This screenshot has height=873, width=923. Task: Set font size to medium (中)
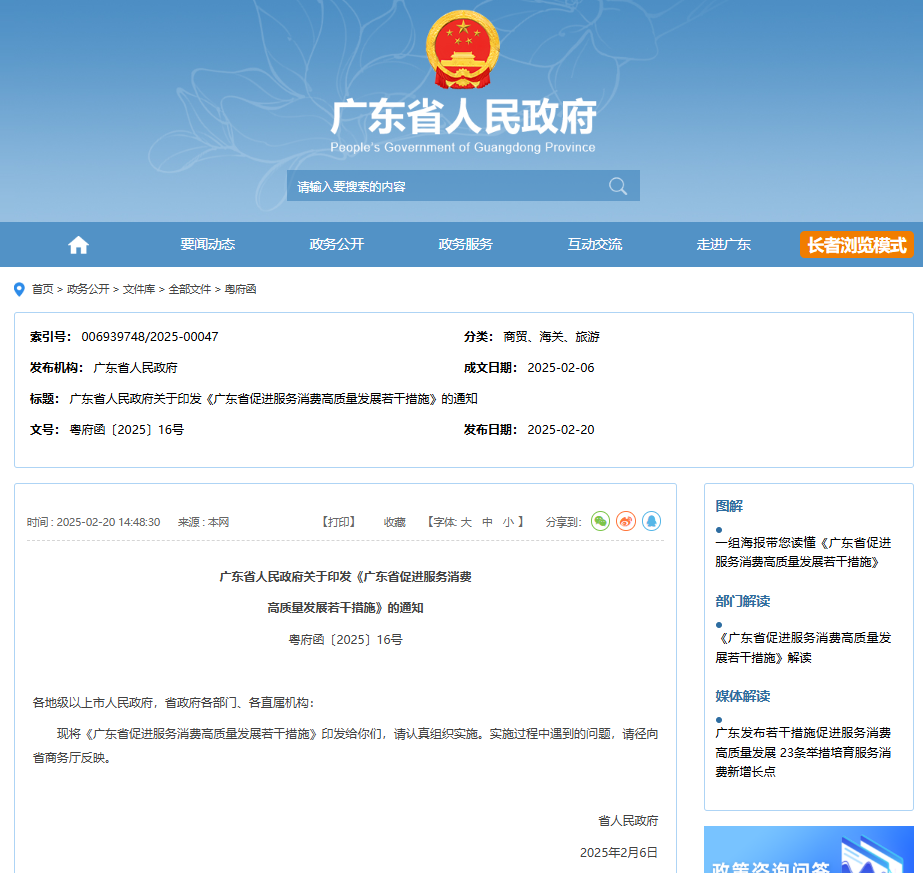point(487,522)
